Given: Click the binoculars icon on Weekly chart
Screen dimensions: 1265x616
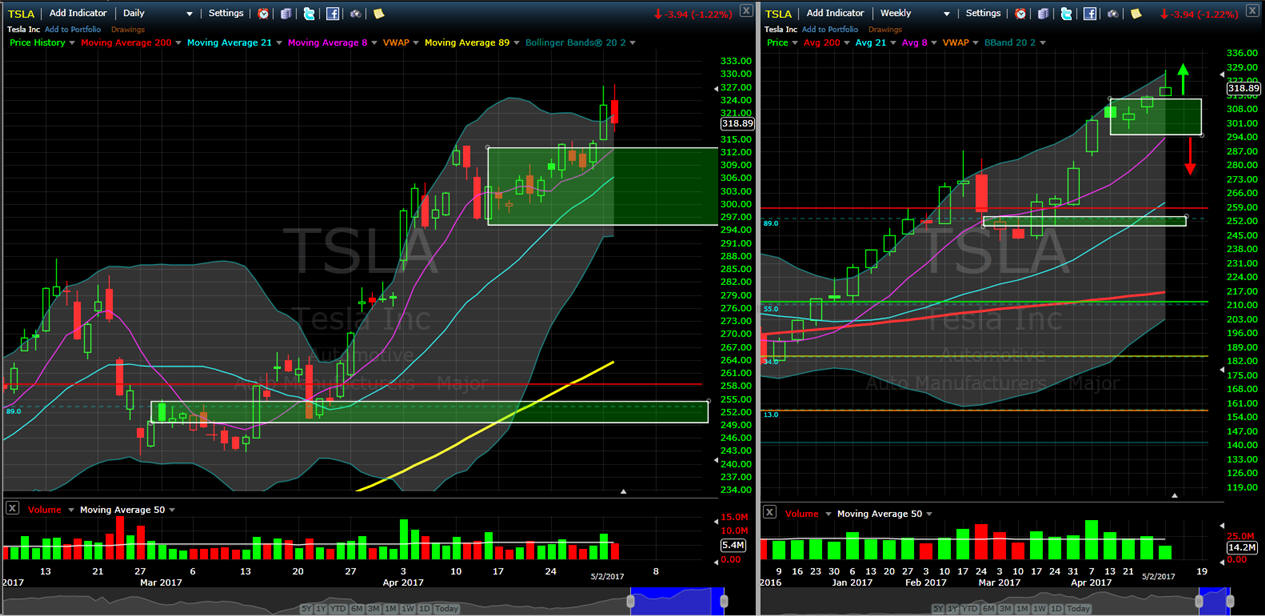Looking at the screenshot, I should (1113, 14).
